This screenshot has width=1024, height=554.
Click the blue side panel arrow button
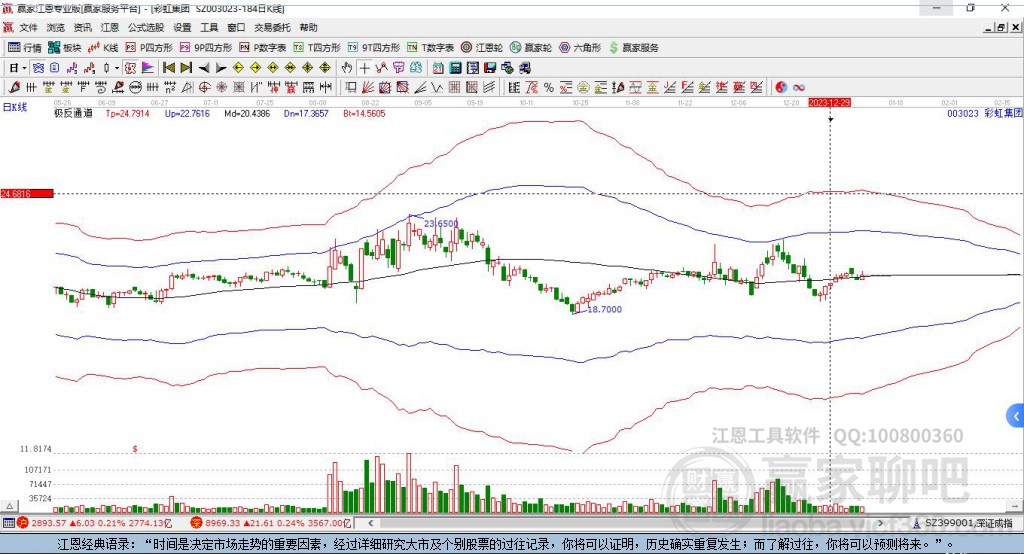click(x=1016, y=416)
